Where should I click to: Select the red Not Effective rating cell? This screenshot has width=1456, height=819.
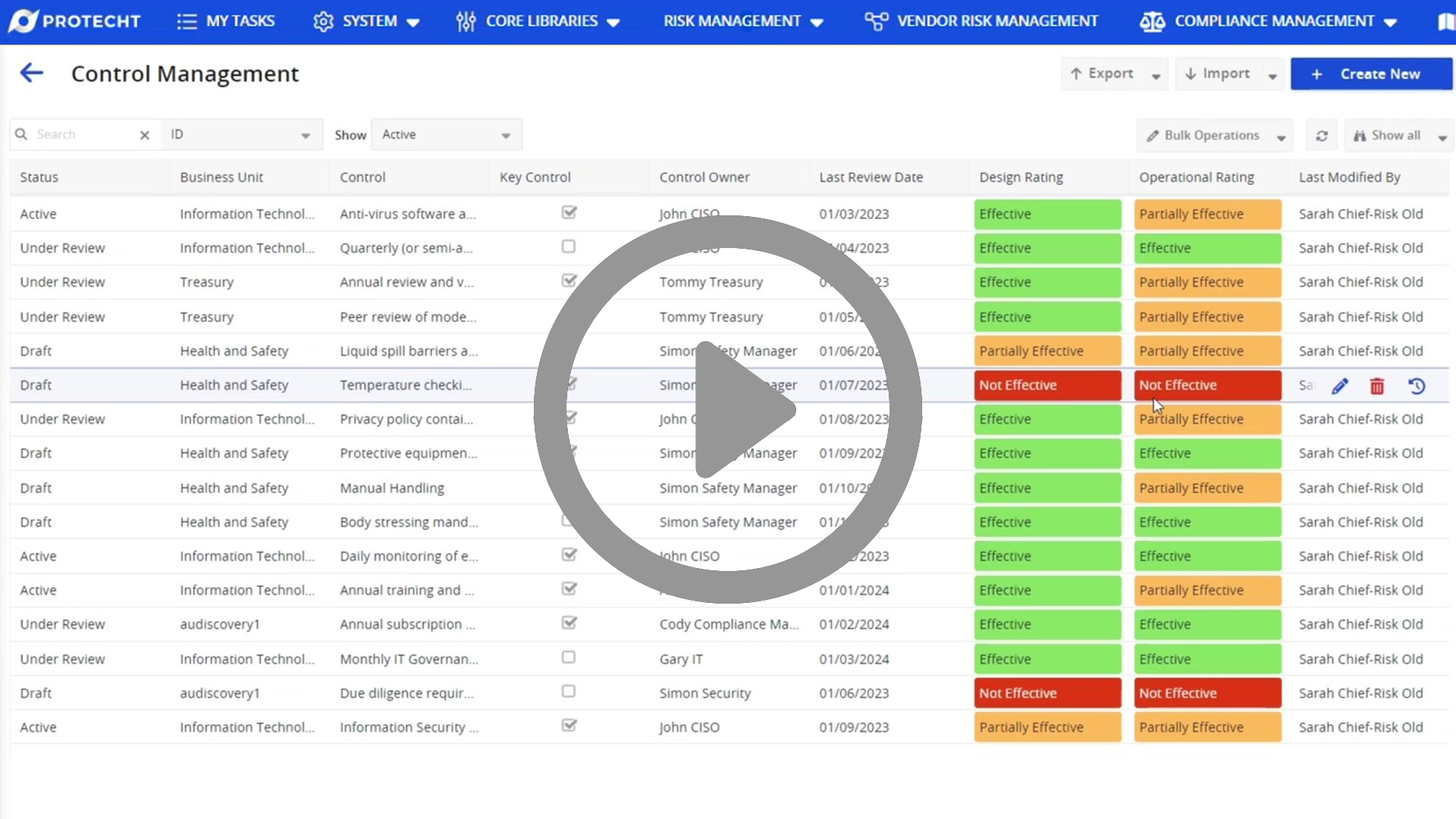point(1047,385)
